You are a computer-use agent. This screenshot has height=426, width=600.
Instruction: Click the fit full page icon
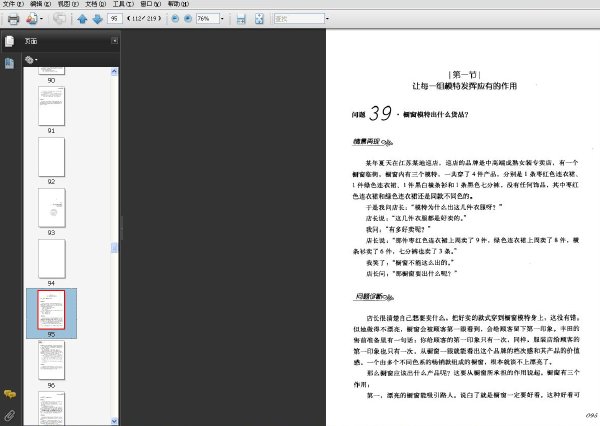tap(259, 19)
